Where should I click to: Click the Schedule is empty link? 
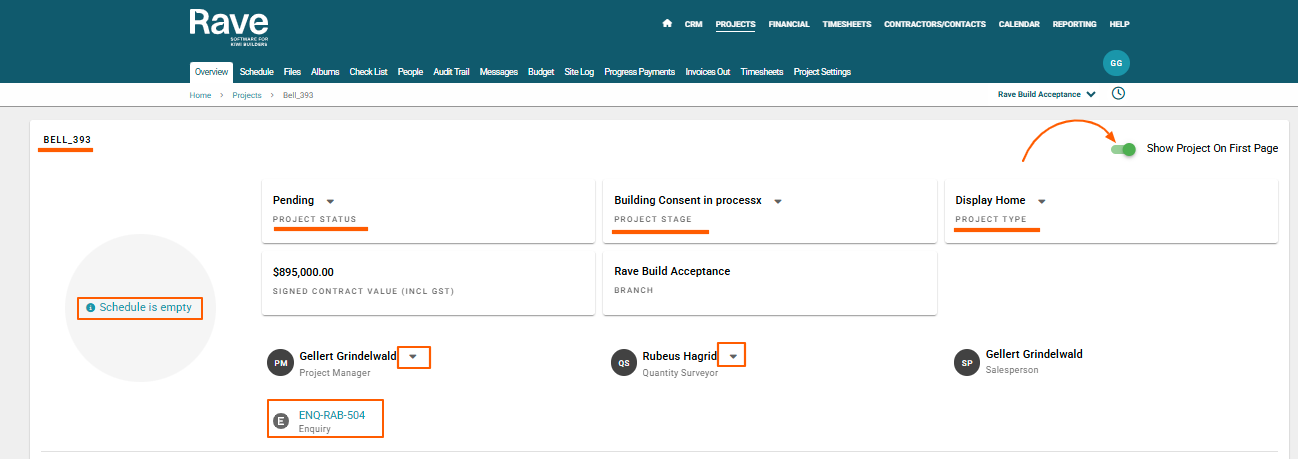point(145,308)
